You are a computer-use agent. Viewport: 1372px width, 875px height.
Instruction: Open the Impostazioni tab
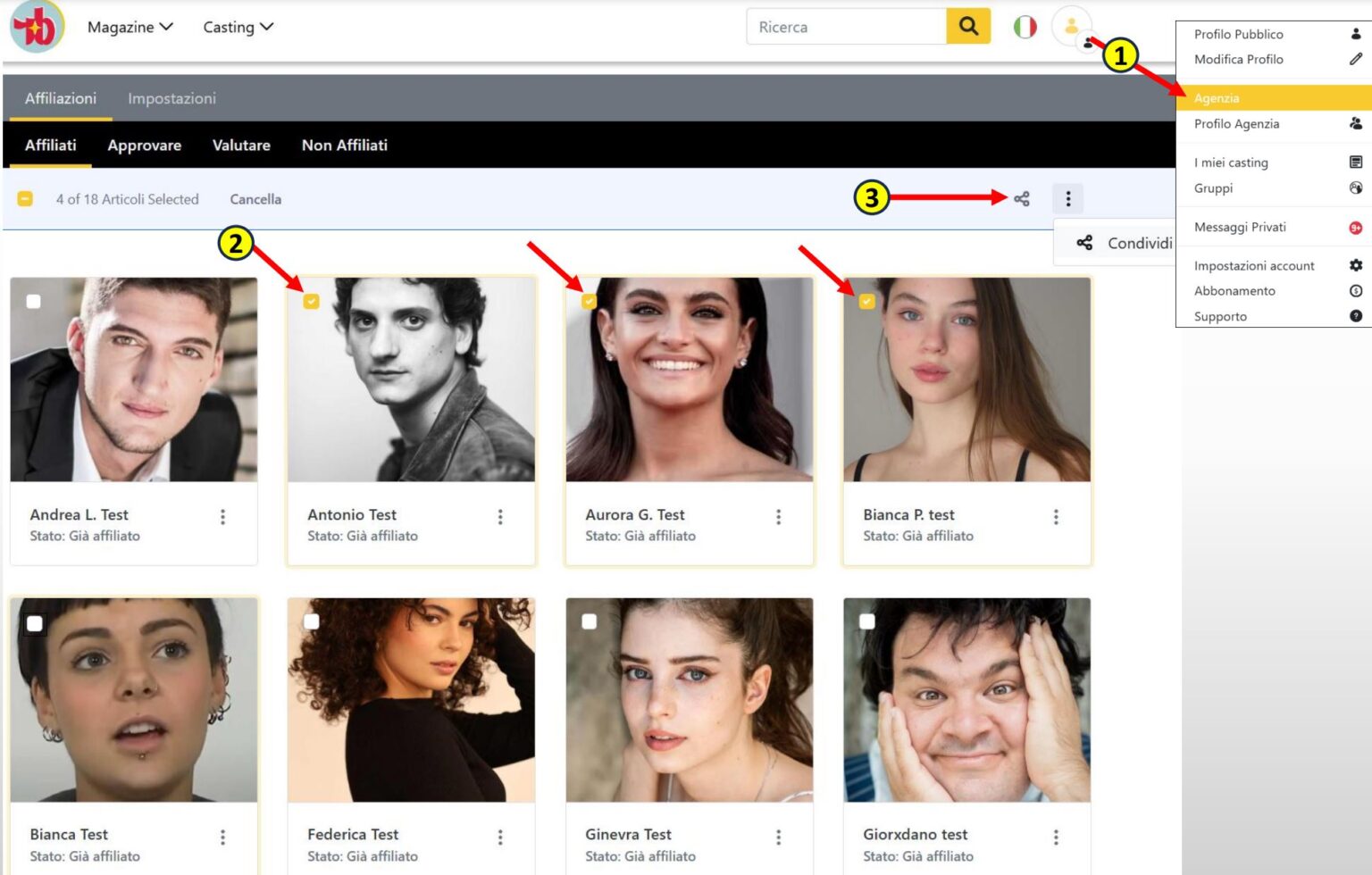(171, 98)
